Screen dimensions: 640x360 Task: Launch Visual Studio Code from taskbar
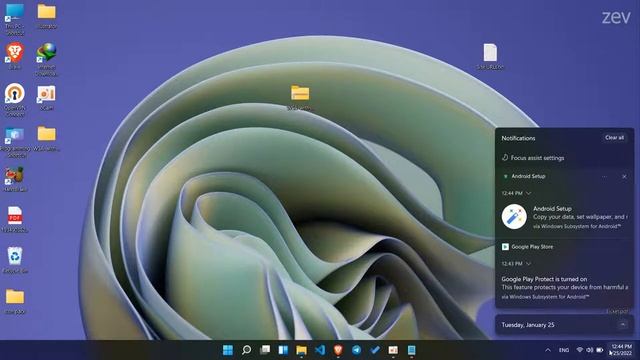pyautogui.click(x=320, y=350)
